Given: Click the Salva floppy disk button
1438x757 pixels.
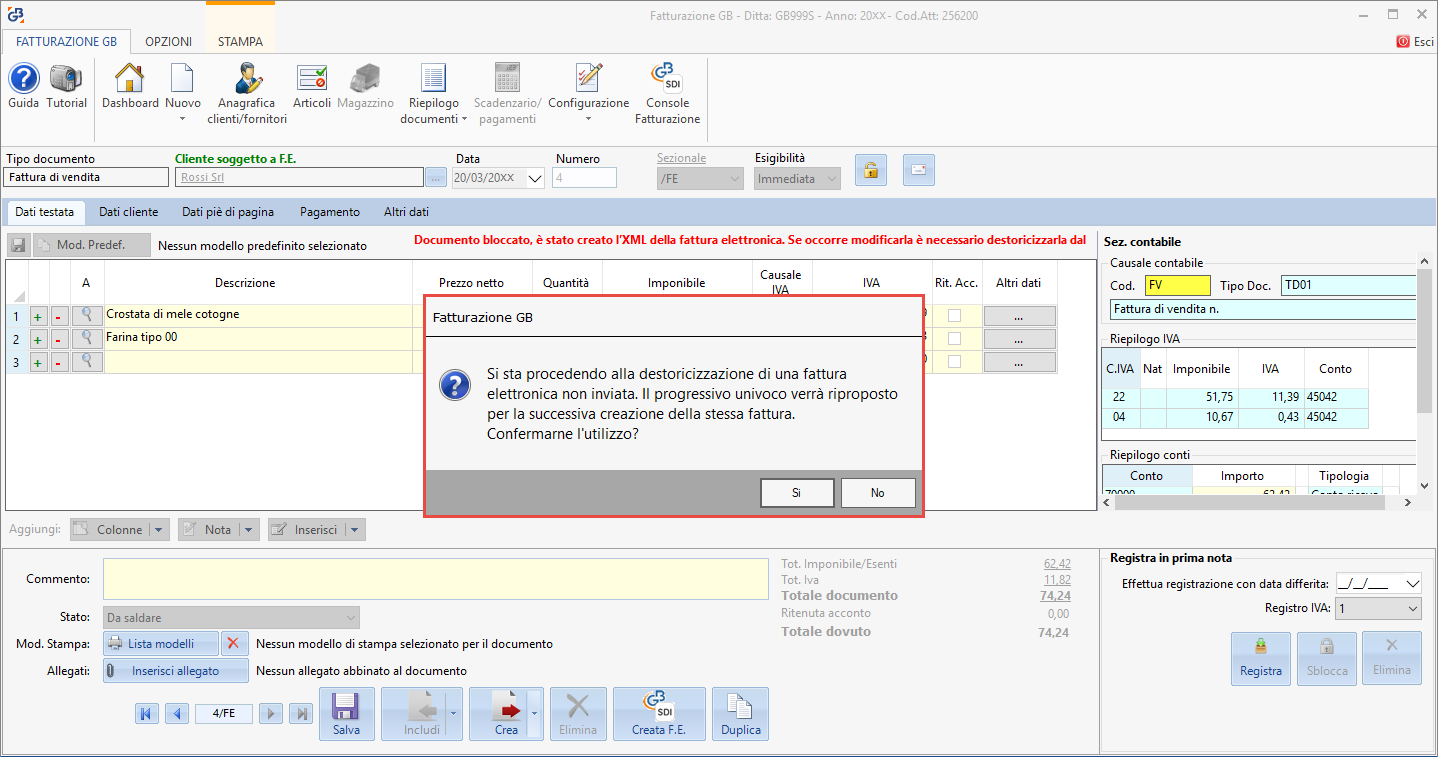Looking at the screenshot, I should coord(346,714).
